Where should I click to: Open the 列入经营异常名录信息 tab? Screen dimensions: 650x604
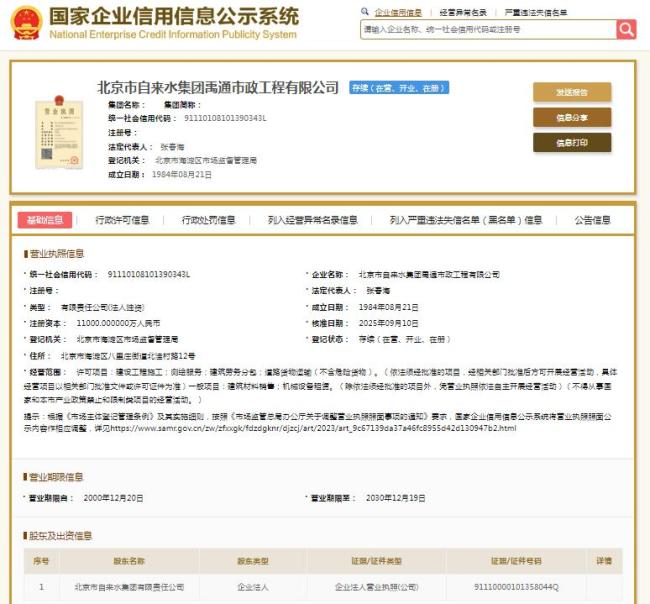313,220
